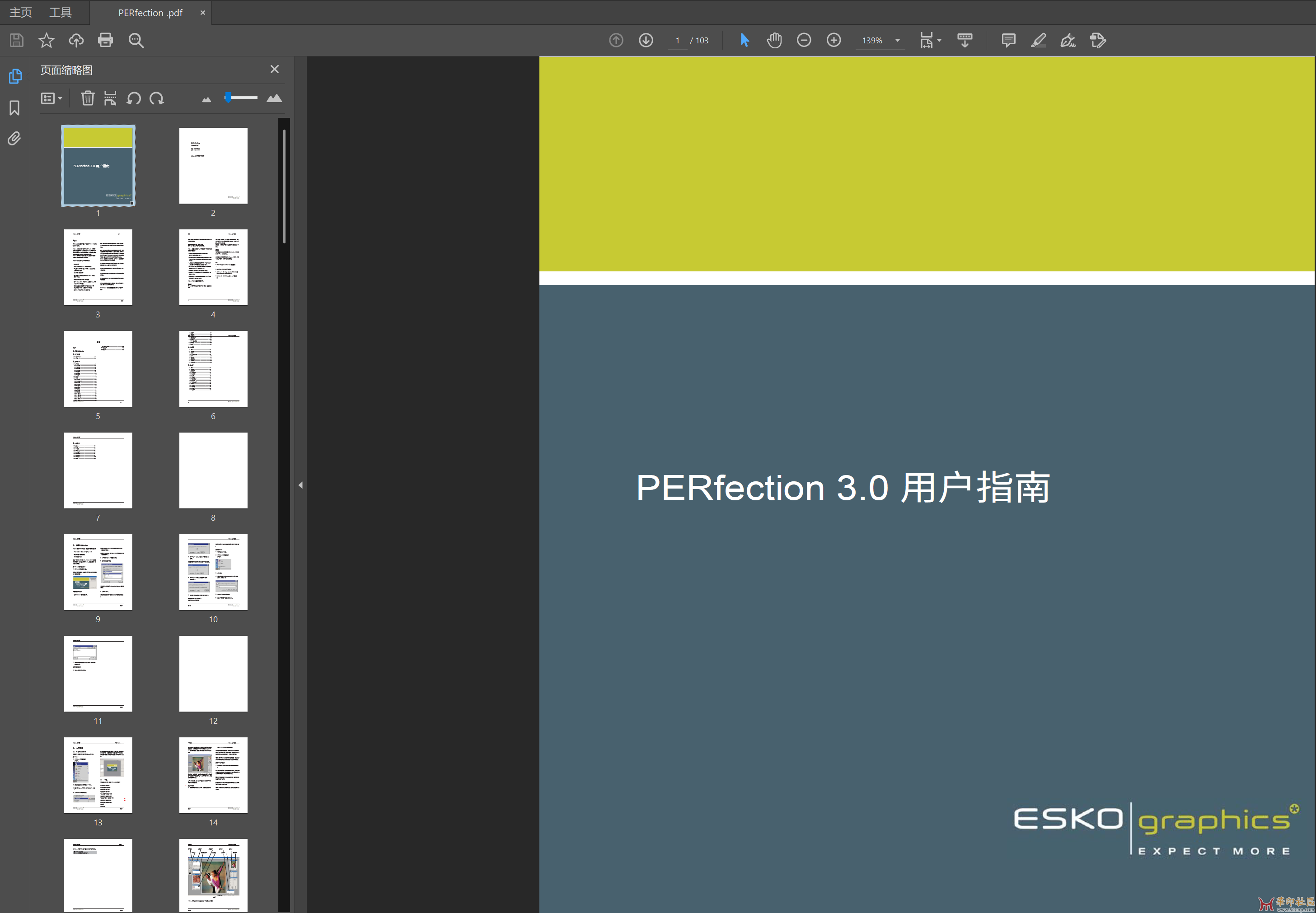Select page 6 thumbnail
The image size is (1316, 913).
pos(213,369)
